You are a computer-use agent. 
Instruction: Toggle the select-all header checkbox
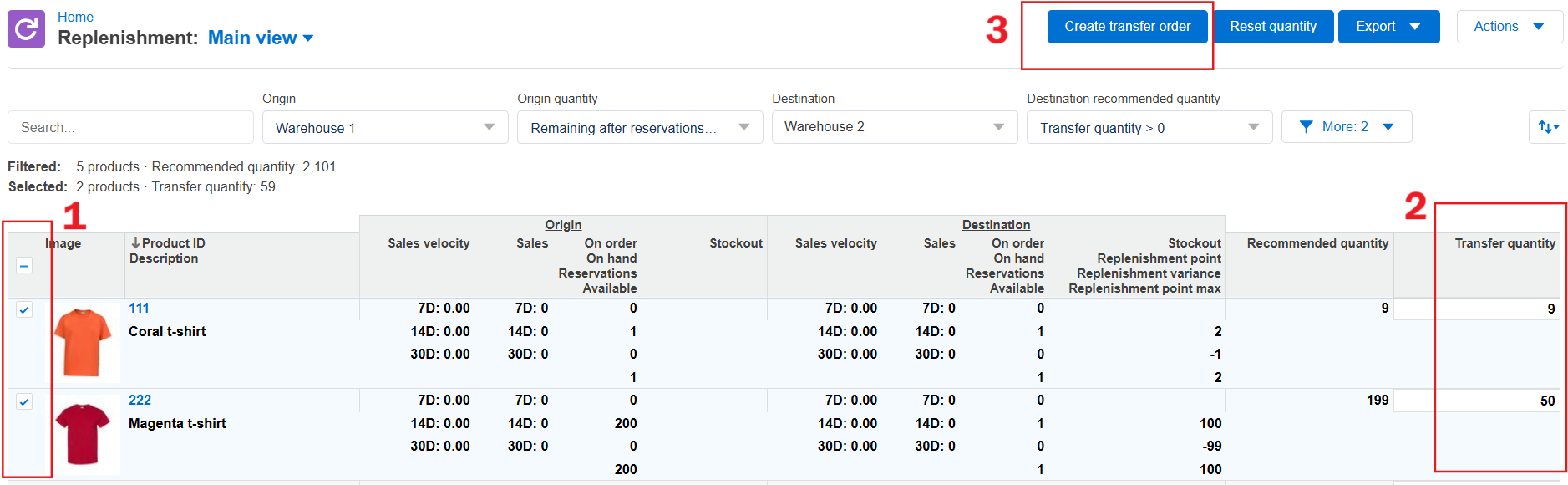[x=24, y=266]
